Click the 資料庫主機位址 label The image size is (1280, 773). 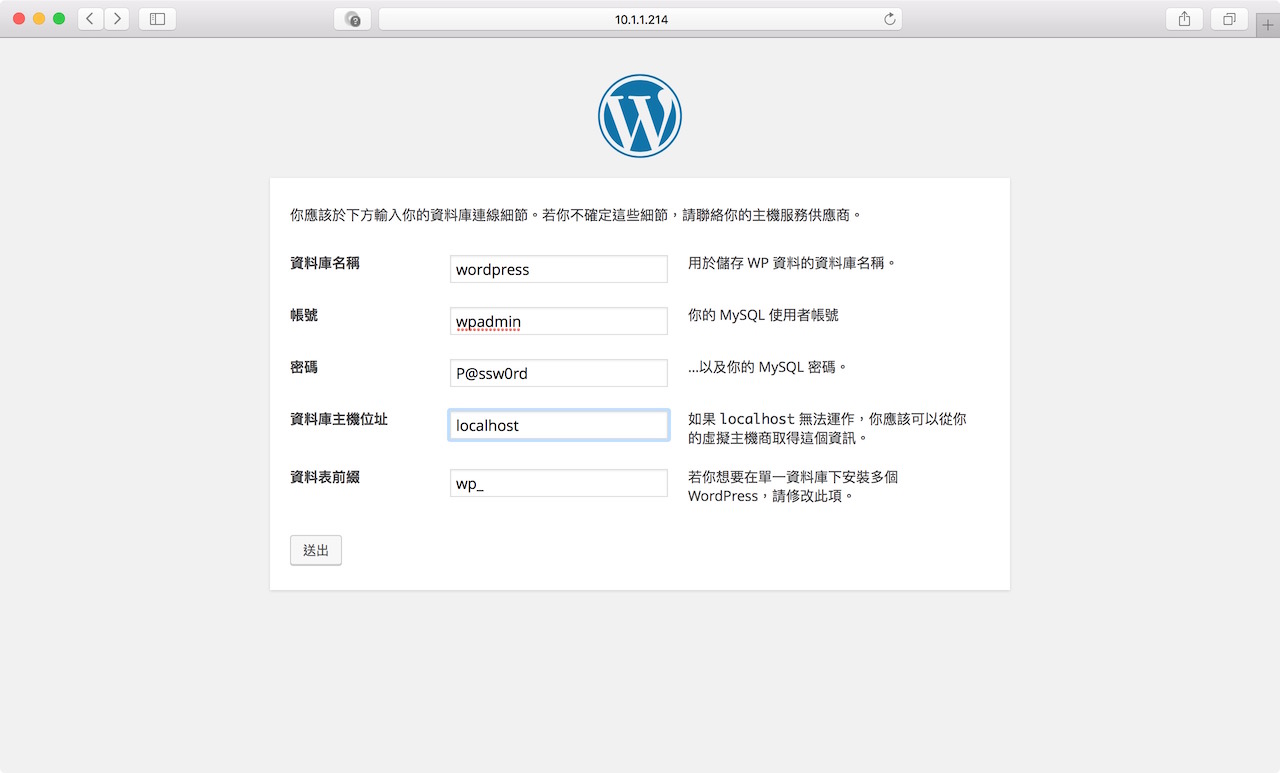(339, 419)
